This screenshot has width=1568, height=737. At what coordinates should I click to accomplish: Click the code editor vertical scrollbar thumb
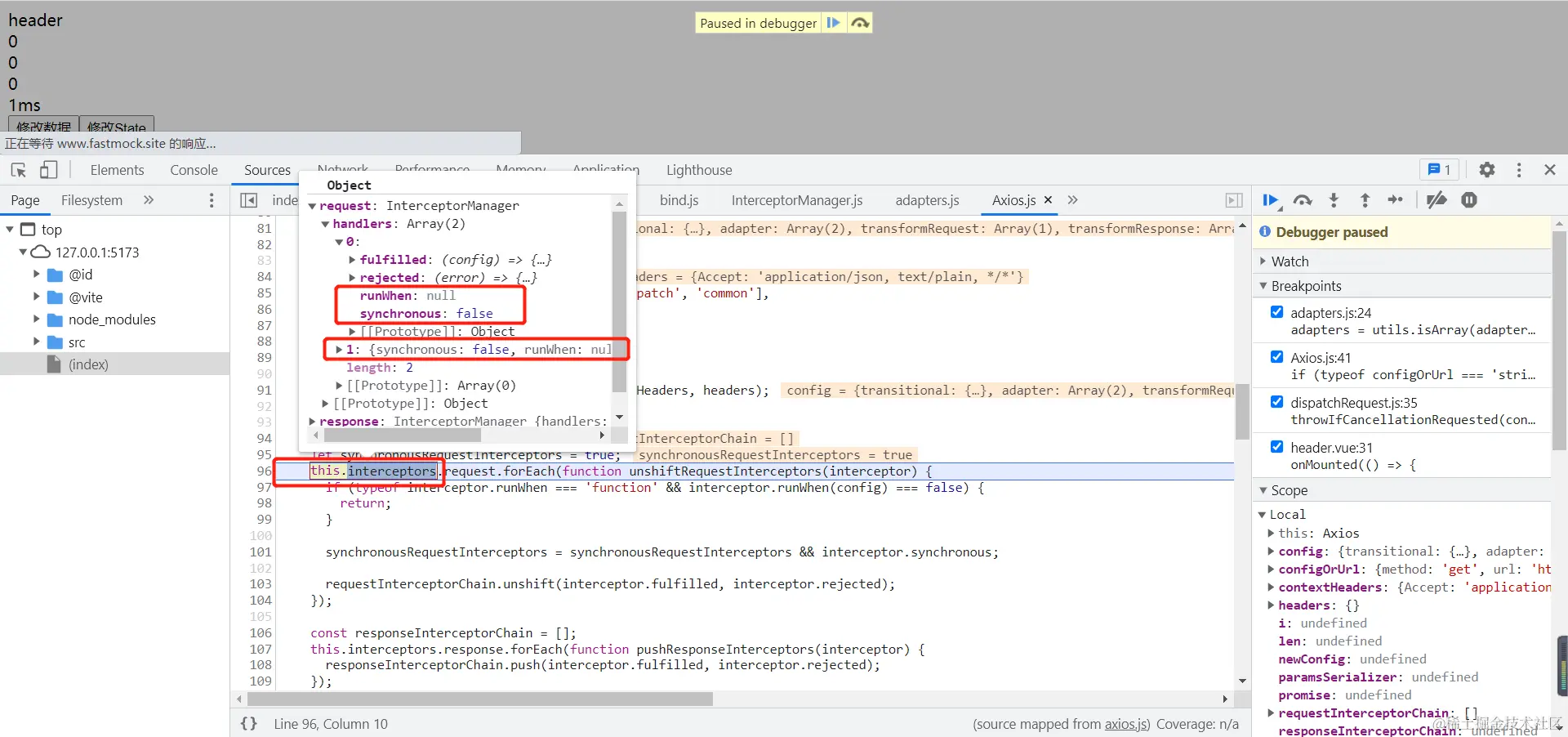(1242, 411)
